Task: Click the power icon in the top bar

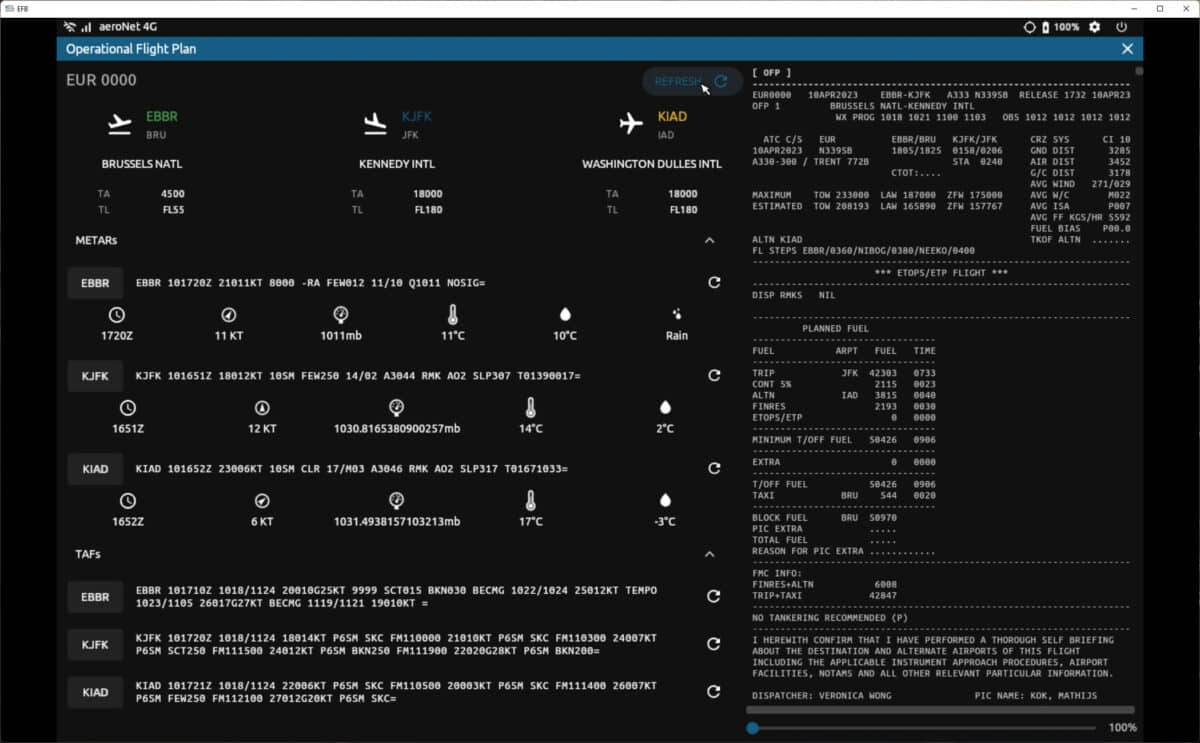Action: (x=1121, y=27)
